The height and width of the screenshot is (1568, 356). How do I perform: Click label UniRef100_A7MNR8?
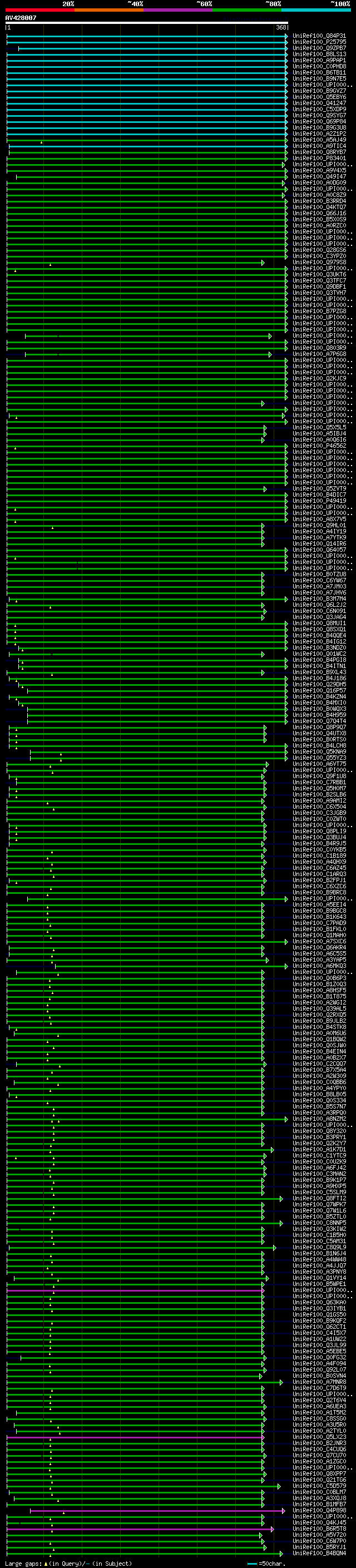319,1382
